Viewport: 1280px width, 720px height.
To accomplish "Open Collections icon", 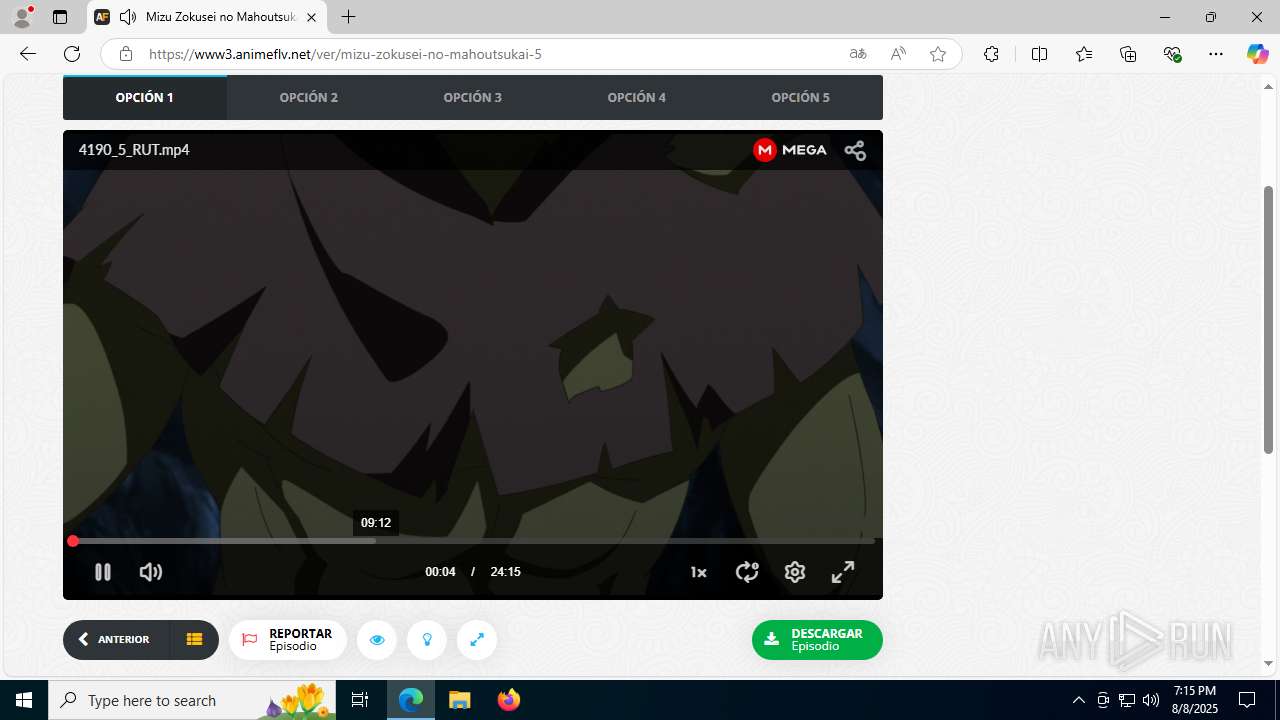I will pos(1128,54).
